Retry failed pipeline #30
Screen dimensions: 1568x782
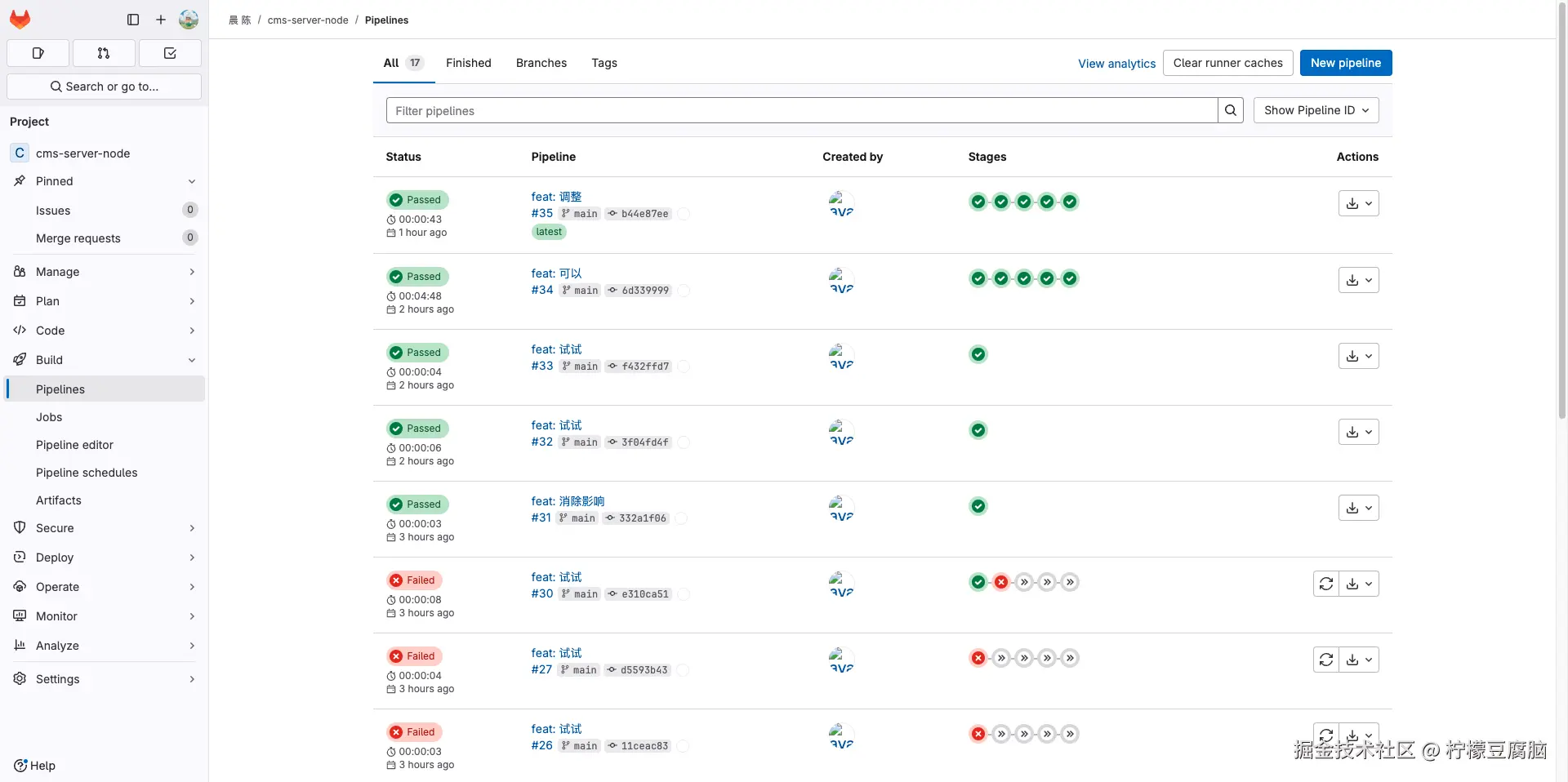pyautogui.click(x=1325, y=584)
